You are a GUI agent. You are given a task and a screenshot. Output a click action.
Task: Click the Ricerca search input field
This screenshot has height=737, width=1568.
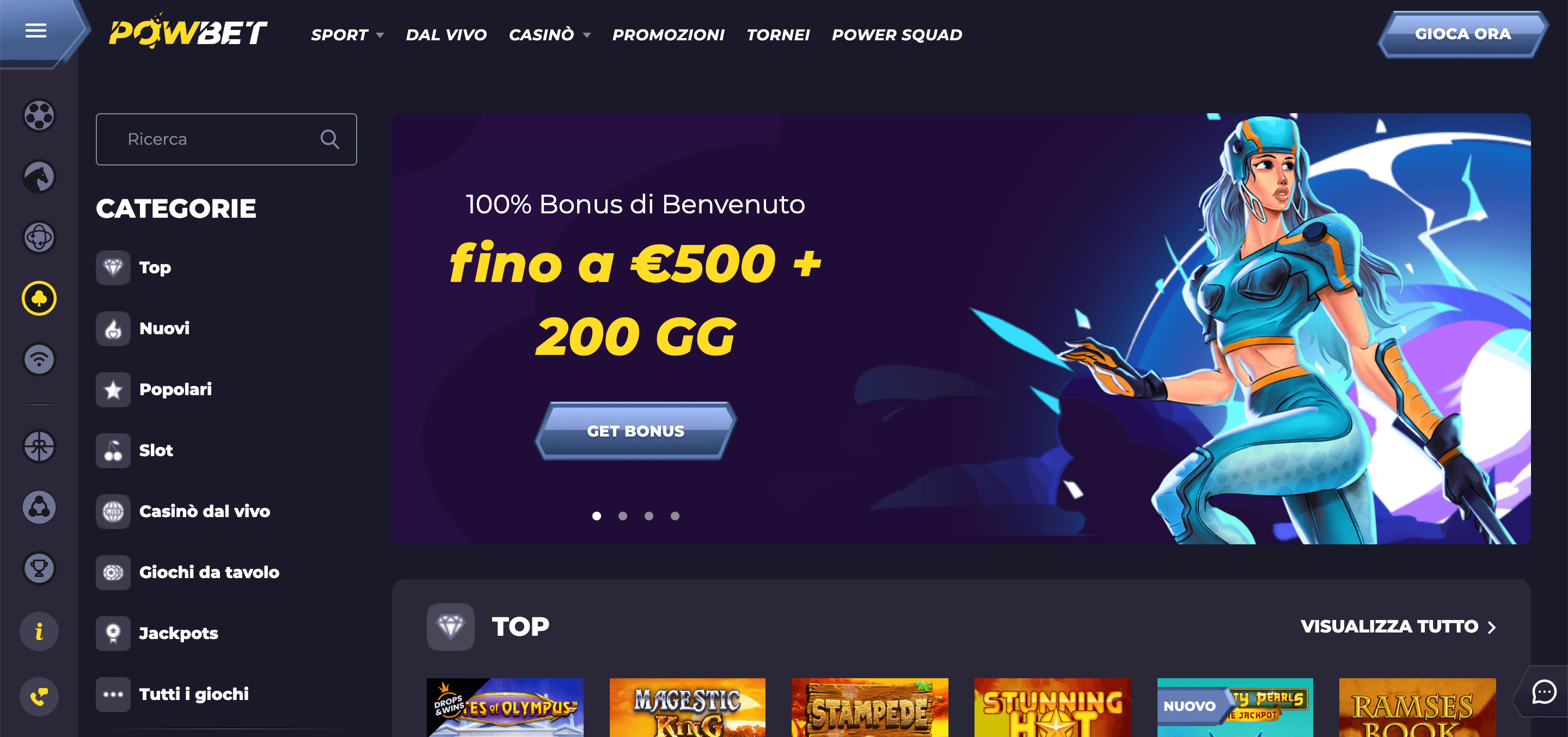(226, 139)
